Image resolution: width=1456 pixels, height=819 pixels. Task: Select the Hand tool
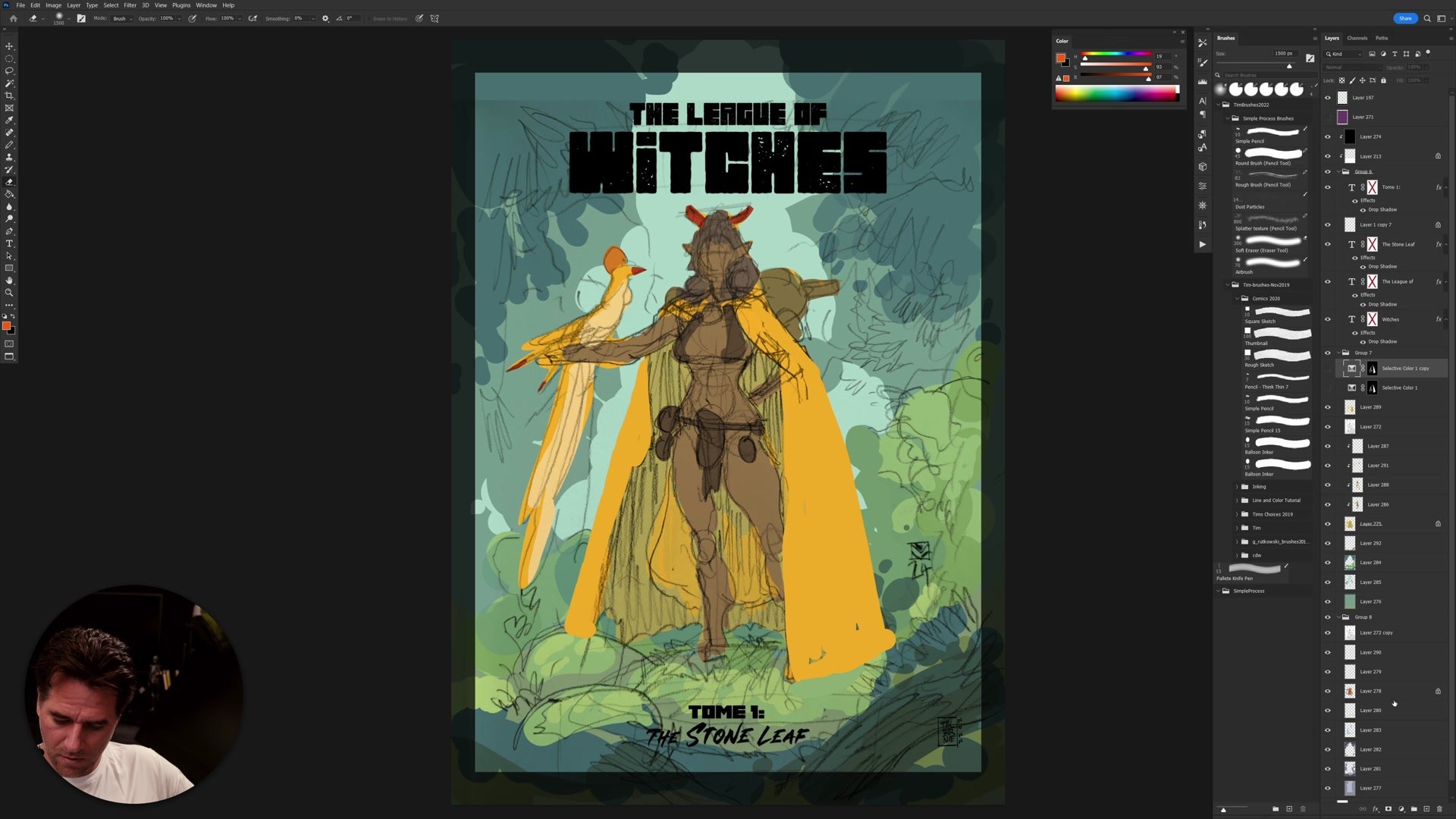(x=9, y=281)
